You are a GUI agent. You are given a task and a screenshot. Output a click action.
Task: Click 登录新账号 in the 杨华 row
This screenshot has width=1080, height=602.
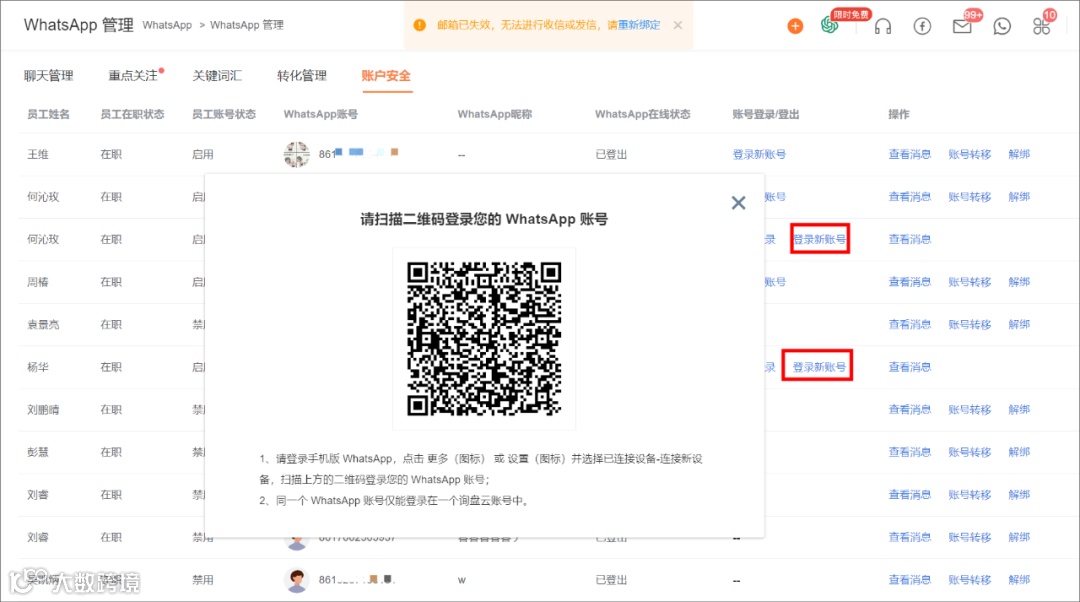pyautogui.click(x=819, y=367)
